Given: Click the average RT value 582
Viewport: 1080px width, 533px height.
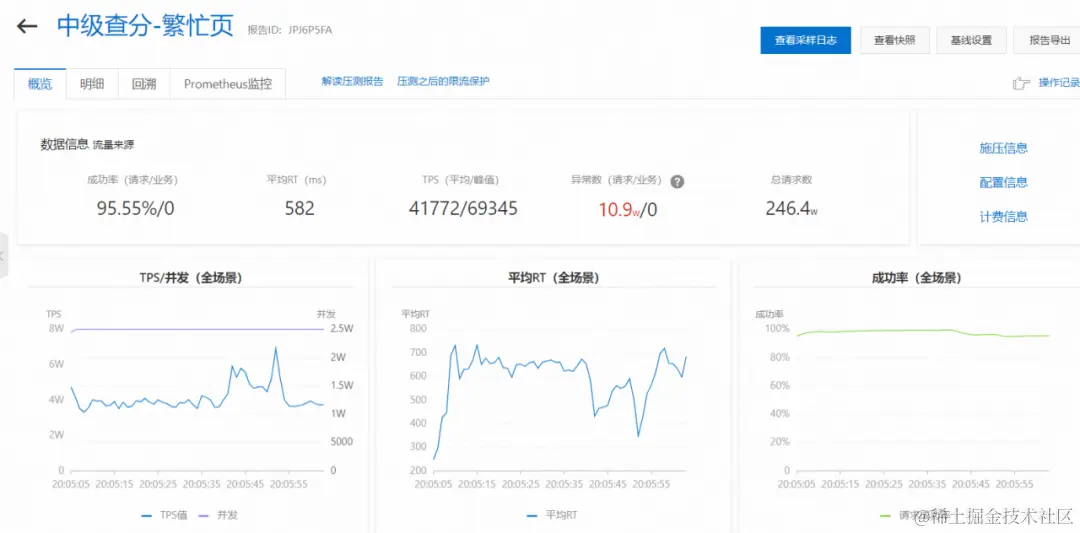Looking at the screenshot, I should (x=300, y=209).
